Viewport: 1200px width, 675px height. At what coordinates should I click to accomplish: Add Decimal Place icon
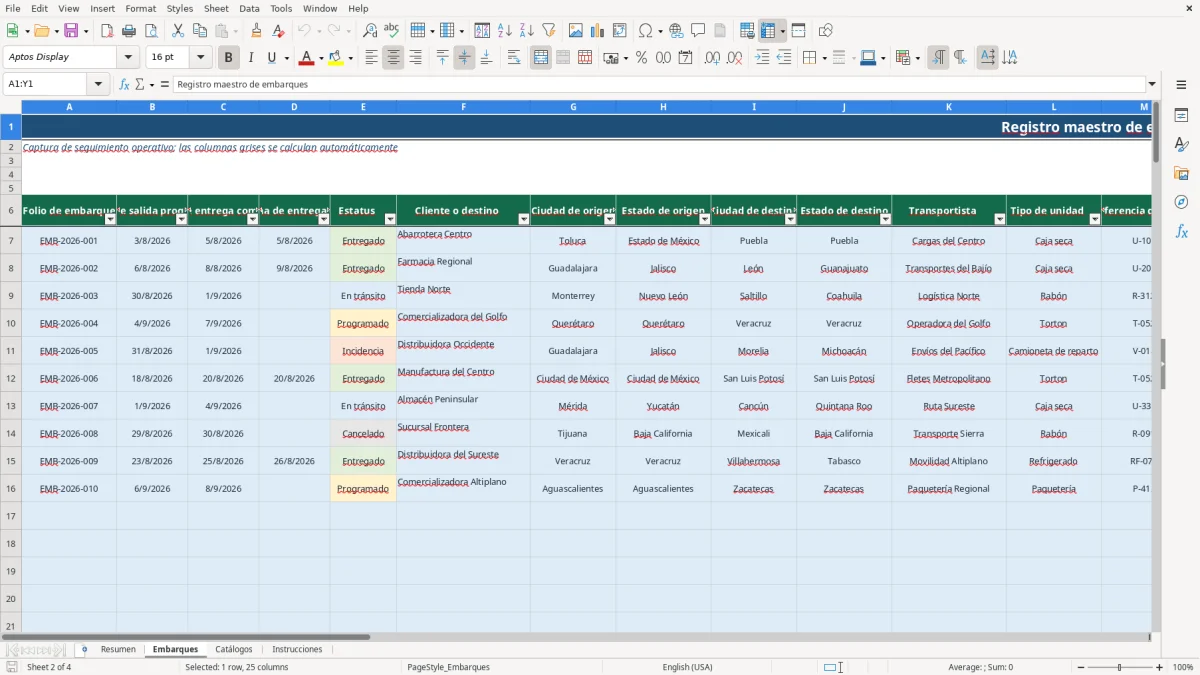713,58
